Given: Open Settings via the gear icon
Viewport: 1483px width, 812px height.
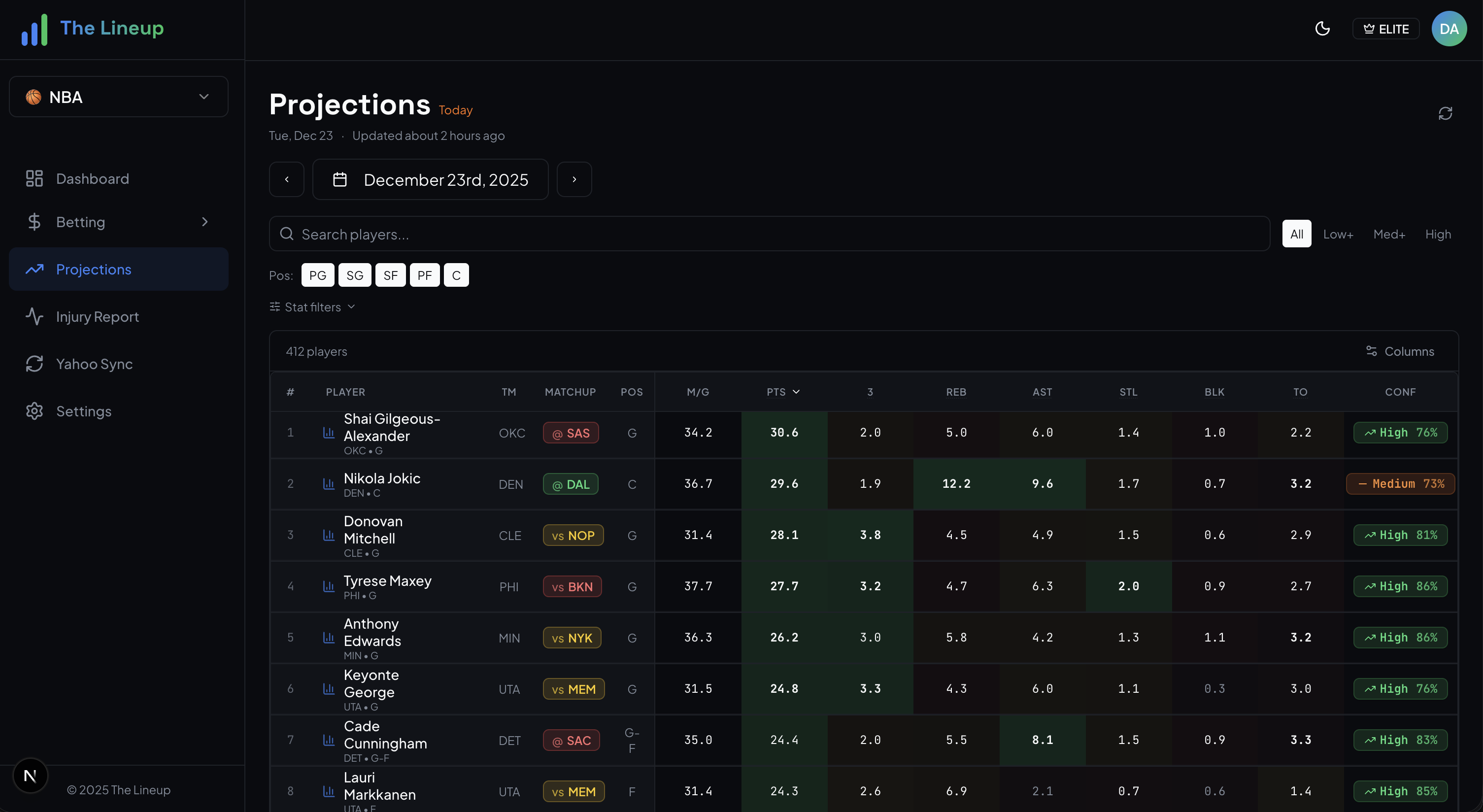Looking at the screenshot, I should (34, 410).
